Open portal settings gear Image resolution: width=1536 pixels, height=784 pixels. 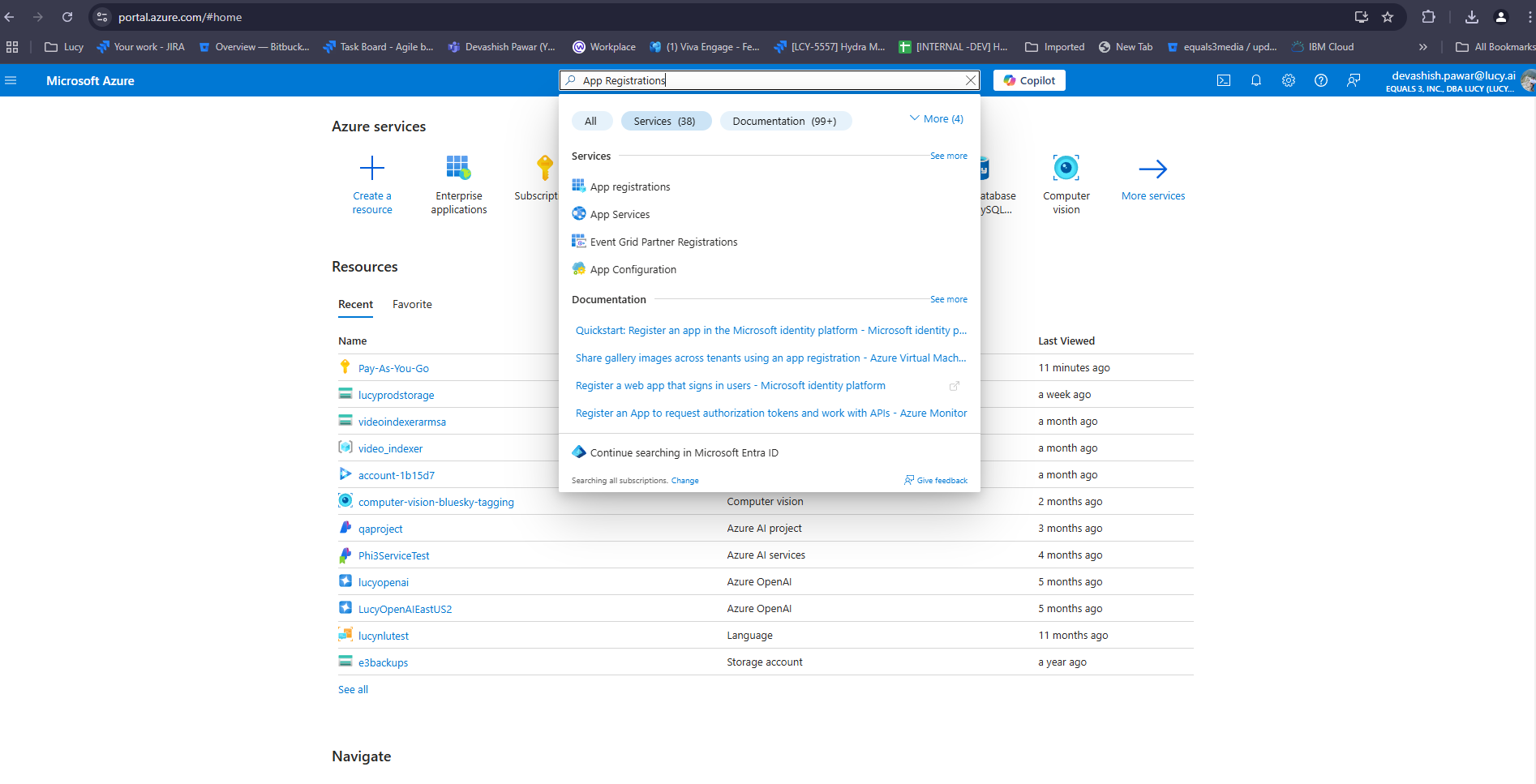pos(1289,80)
